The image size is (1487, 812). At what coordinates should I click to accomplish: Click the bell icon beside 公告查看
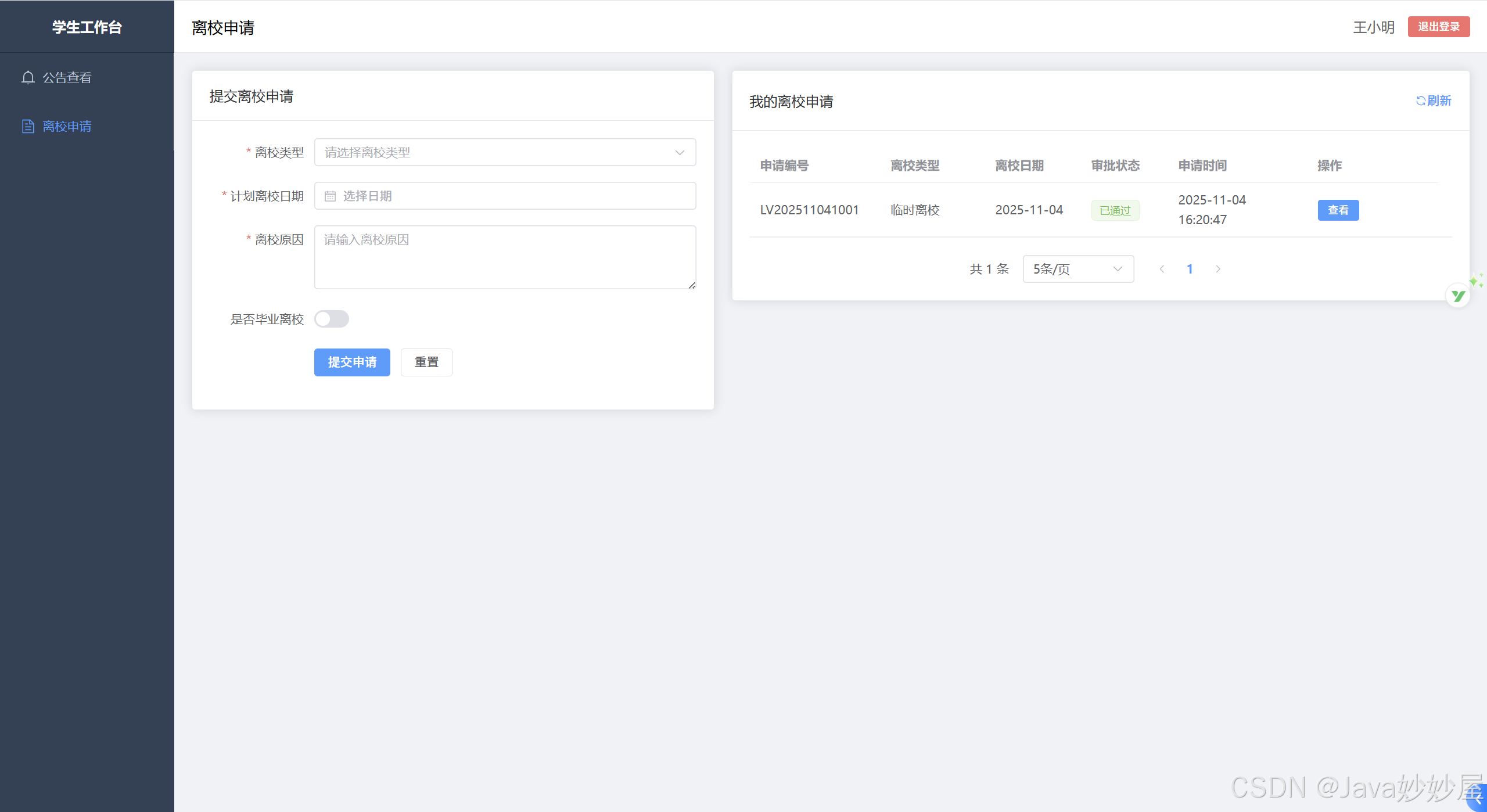point(28,77)
